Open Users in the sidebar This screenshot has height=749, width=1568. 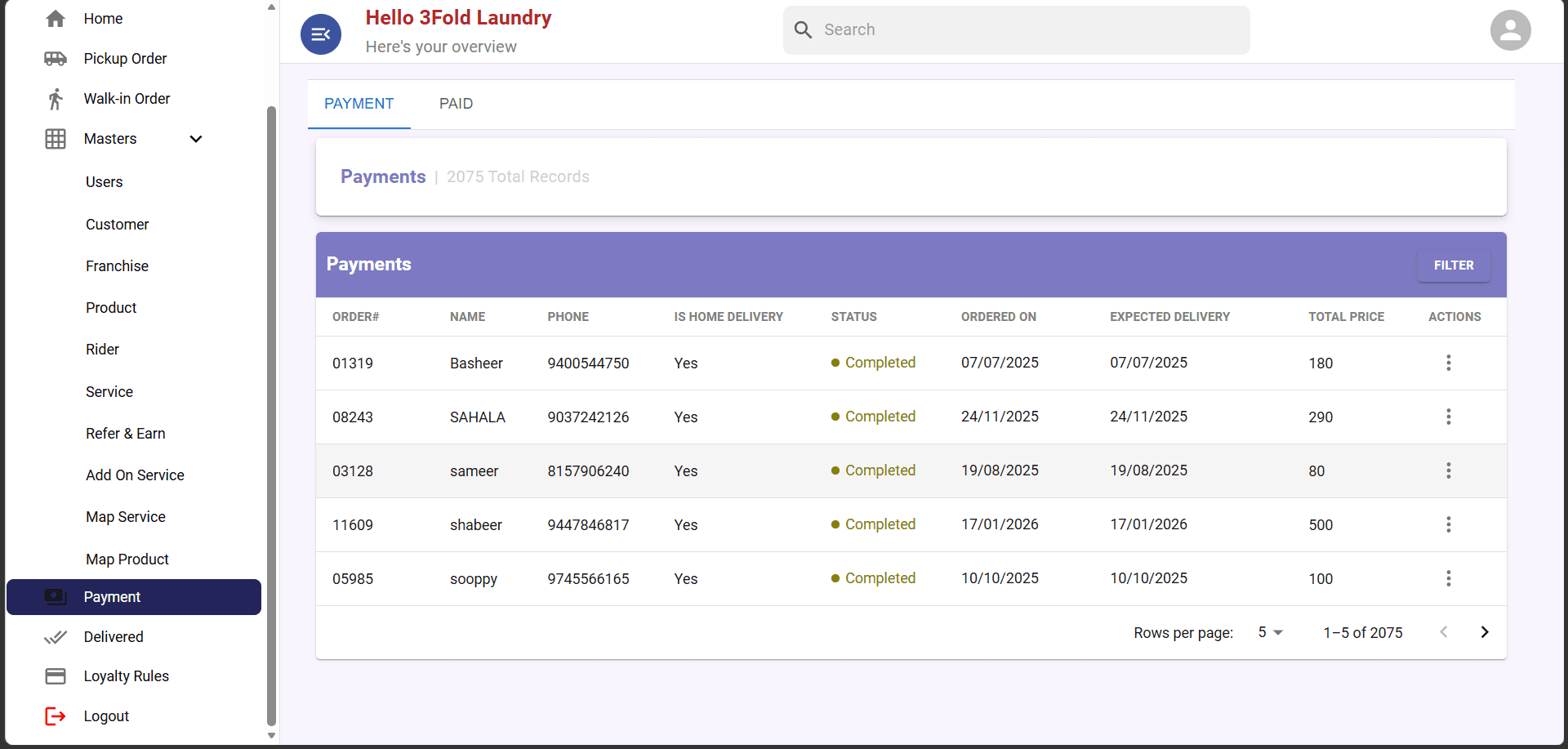point(105,182)
